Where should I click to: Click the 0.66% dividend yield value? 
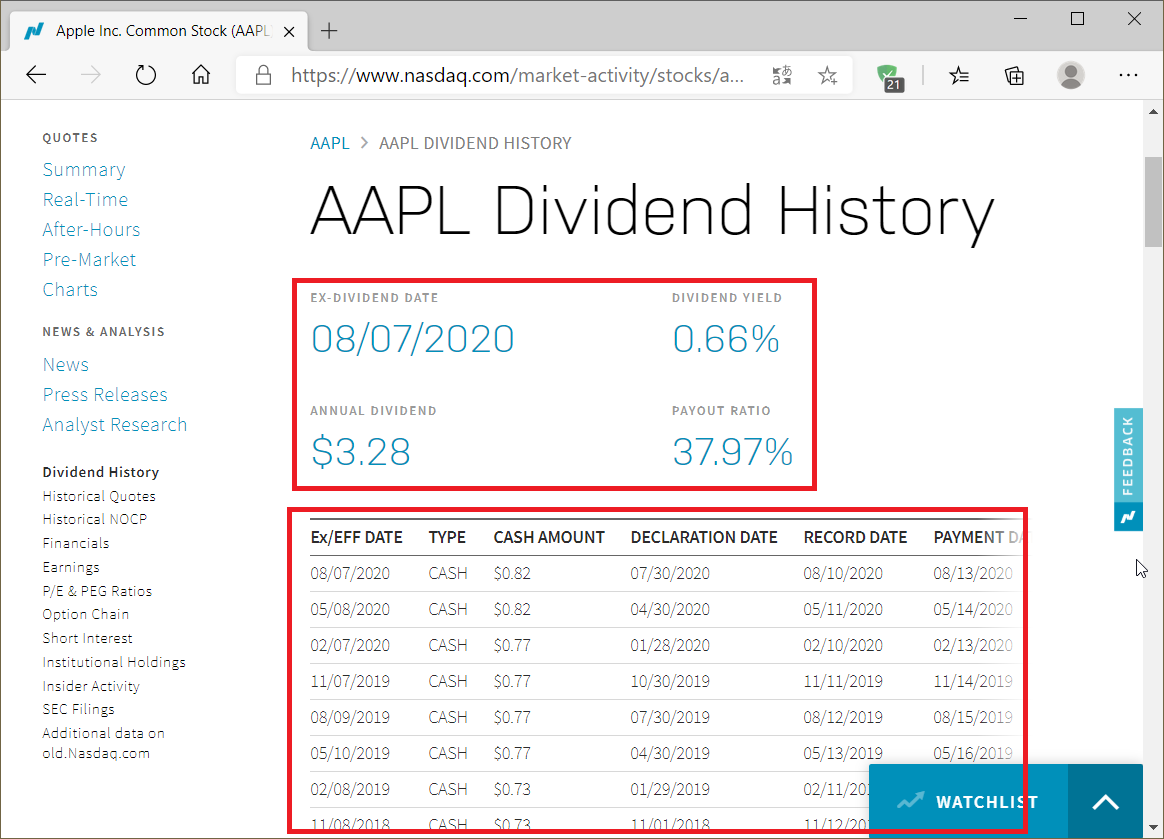726,339
